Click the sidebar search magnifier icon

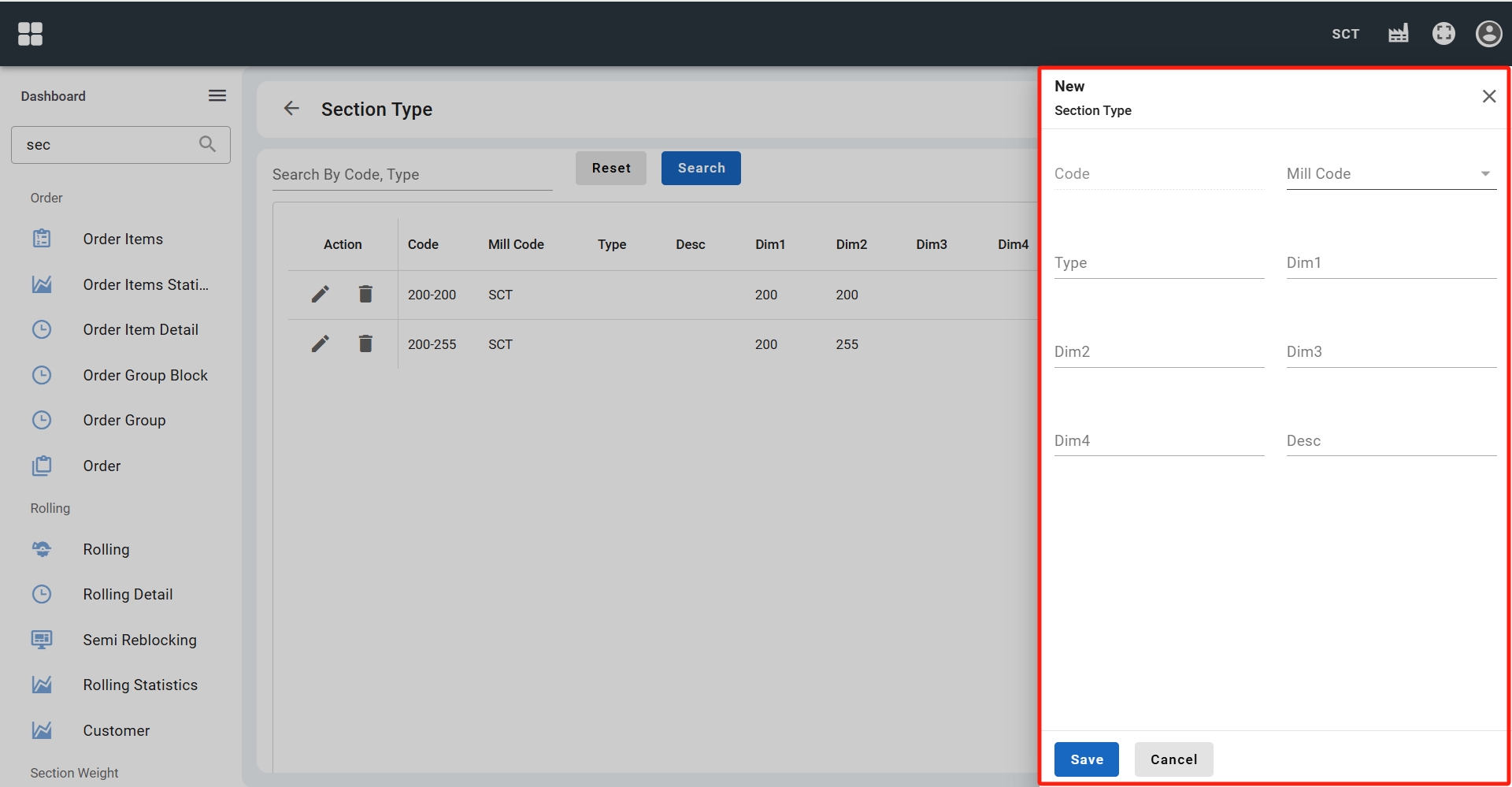(x=207, y=144)
